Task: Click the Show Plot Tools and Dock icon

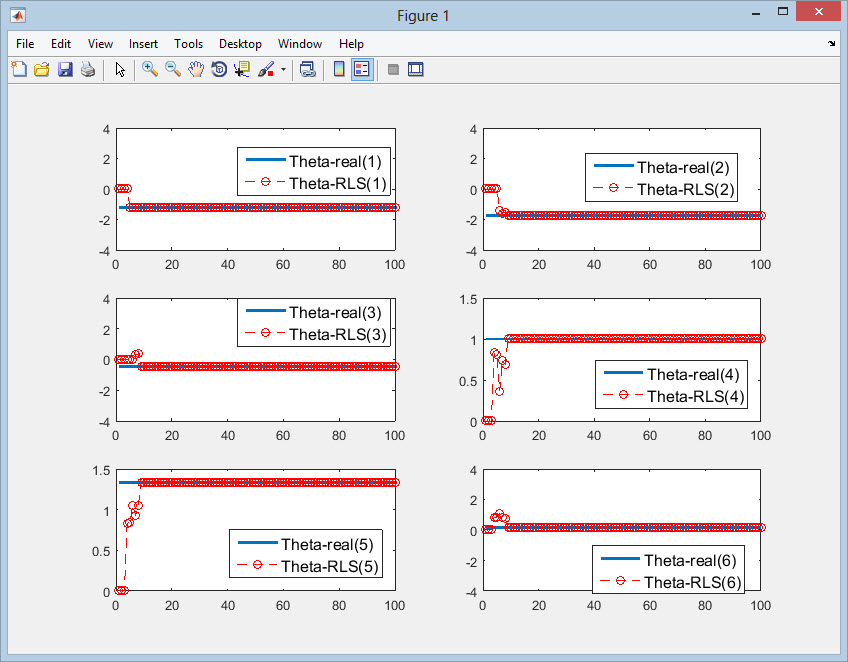Action: pyautogui.click(x=415, y=69)
